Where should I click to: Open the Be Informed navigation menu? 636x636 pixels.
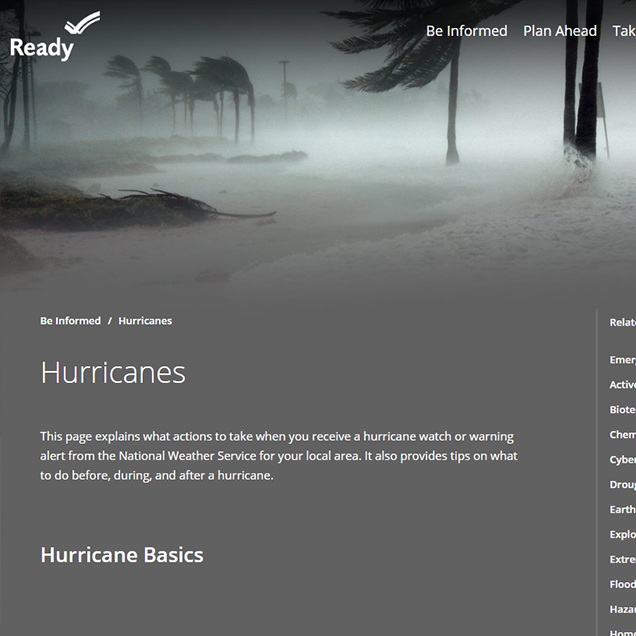pyautogui.click(x=466, y=31)
